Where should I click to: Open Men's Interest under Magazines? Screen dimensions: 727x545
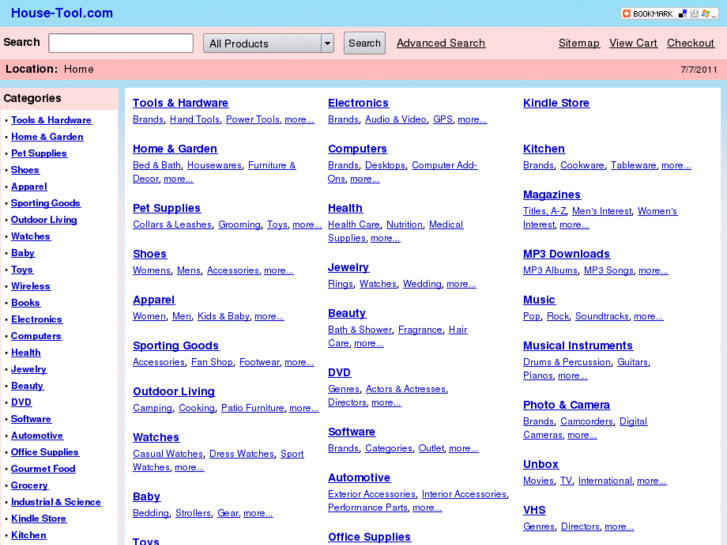click(x=602, y=212)
